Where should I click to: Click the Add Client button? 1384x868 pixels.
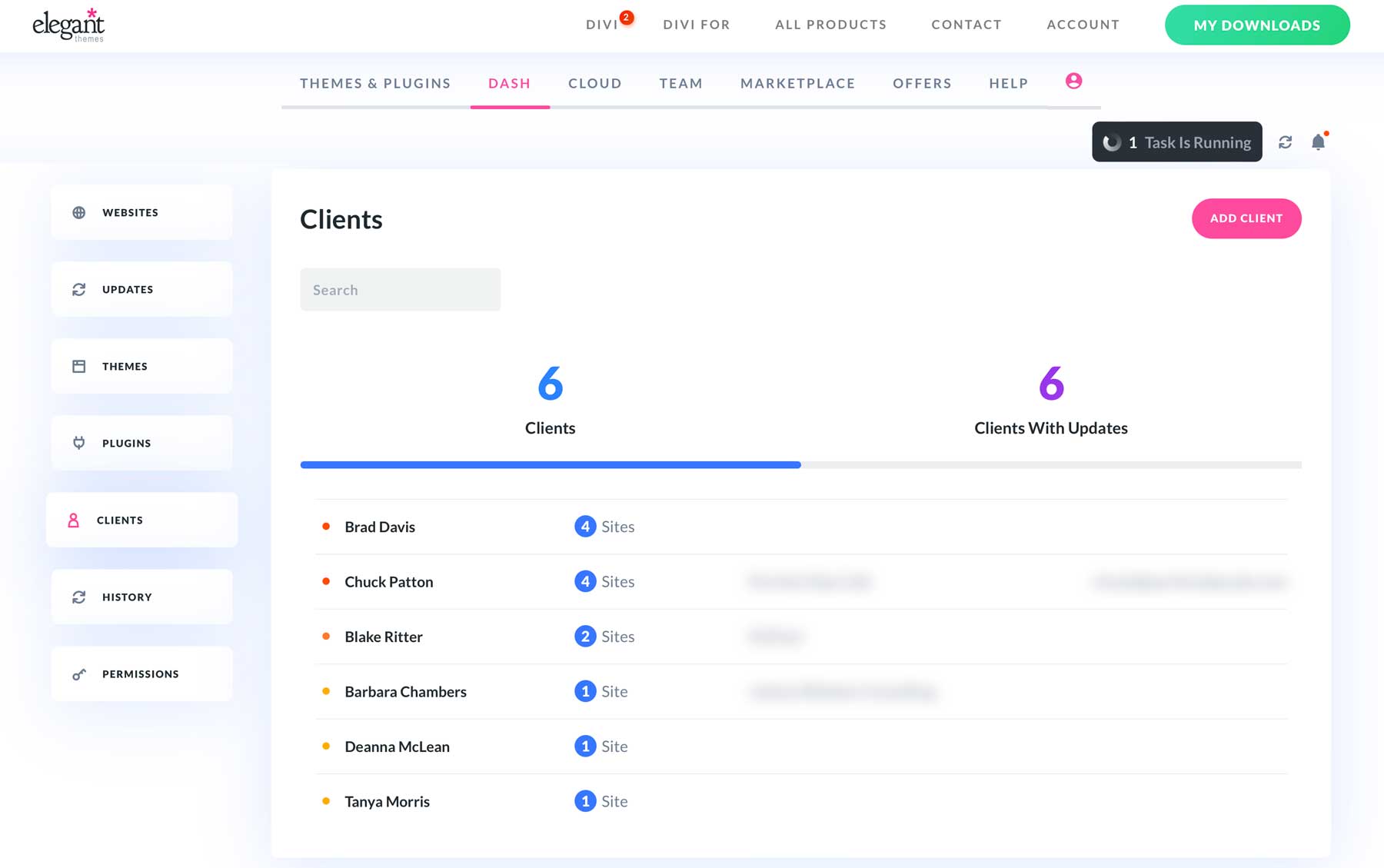pos(1246,218)
